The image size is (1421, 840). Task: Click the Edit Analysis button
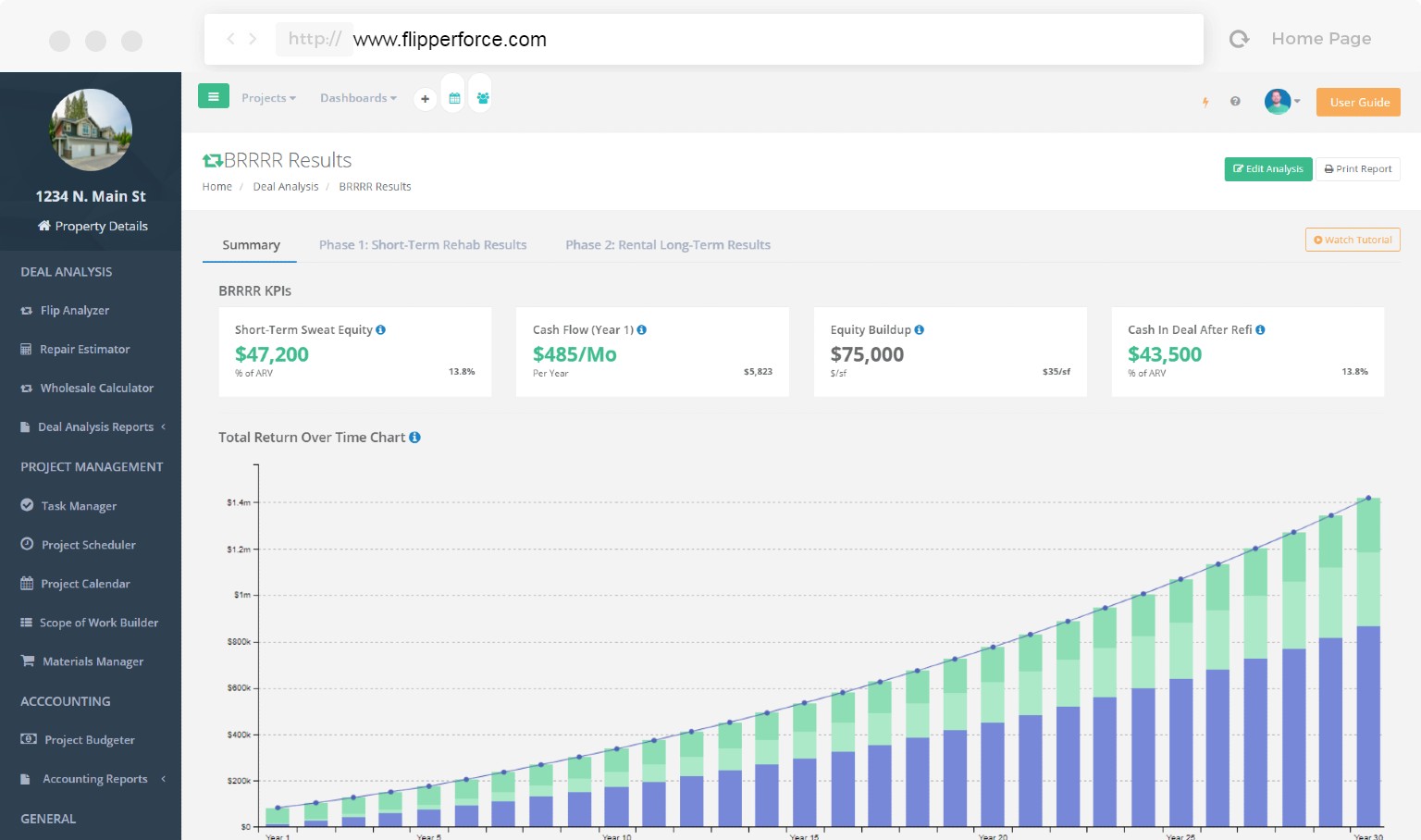point(1267,168)
